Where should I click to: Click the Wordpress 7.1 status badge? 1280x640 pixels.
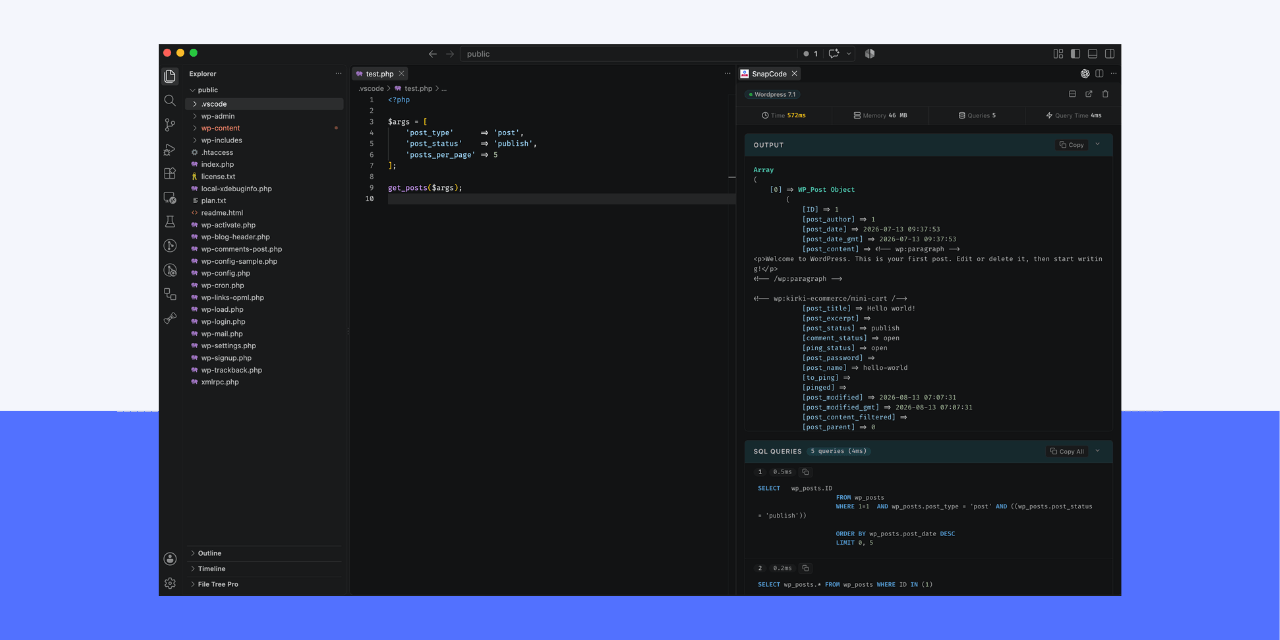[772, 94]
